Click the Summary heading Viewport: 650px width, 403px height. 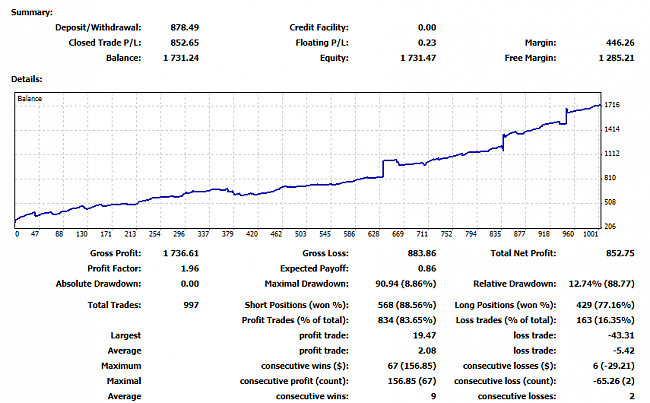click(x=32, y=12)
